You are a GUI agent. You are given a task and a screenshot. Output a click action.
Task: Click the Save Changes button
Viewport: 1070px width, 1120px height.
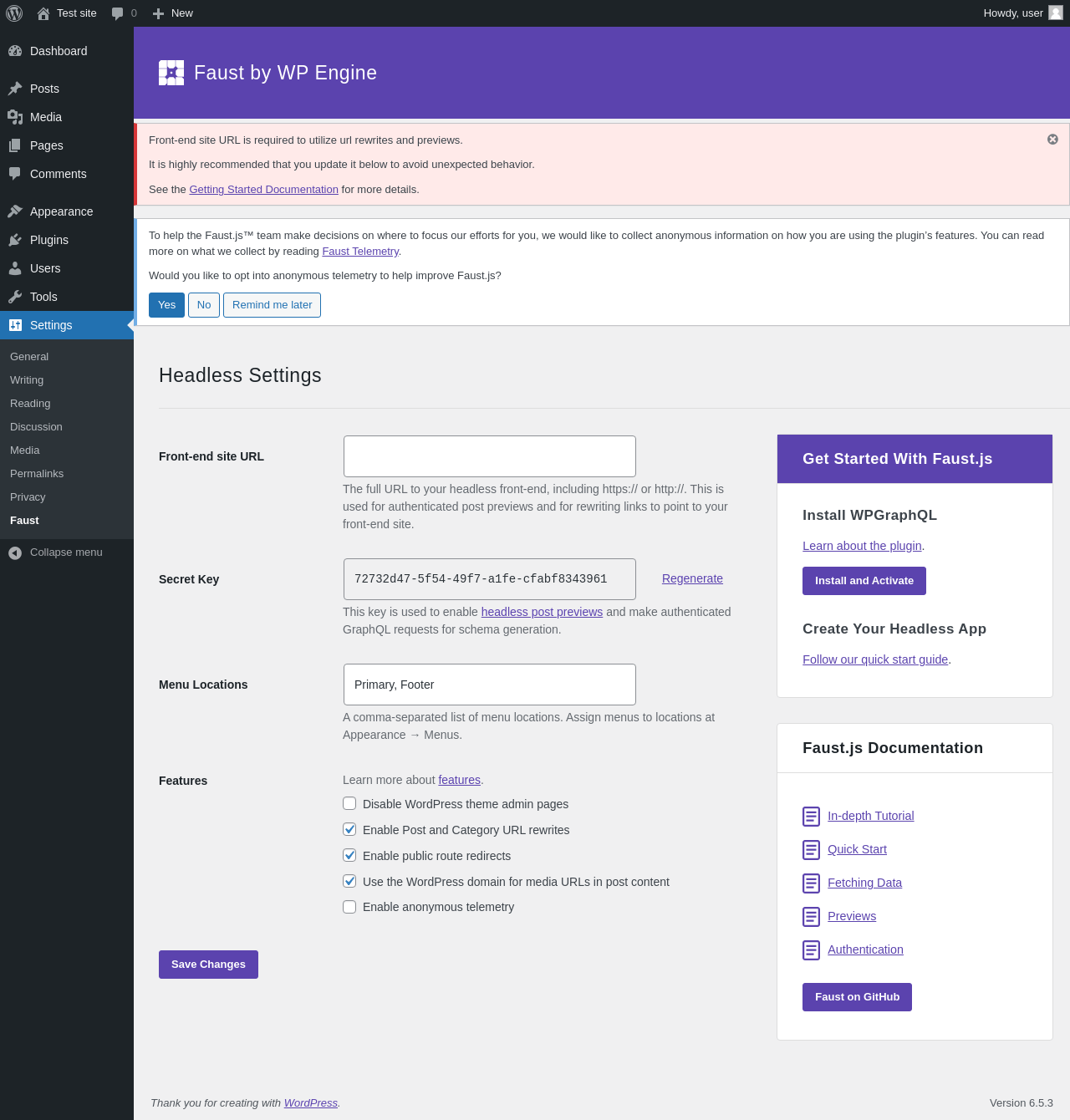(x=208, y=965)
